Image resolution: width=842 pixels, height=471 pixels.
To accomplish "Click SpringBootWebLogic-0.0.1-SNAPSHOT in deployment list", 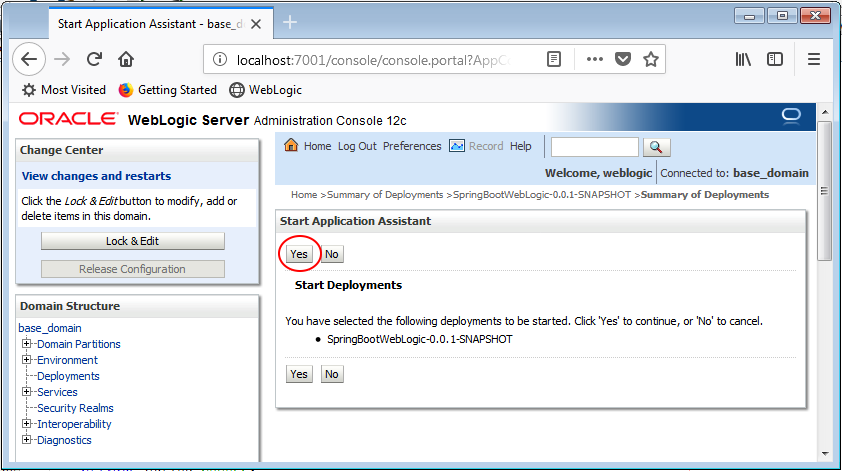I will [x=420, y=339].
